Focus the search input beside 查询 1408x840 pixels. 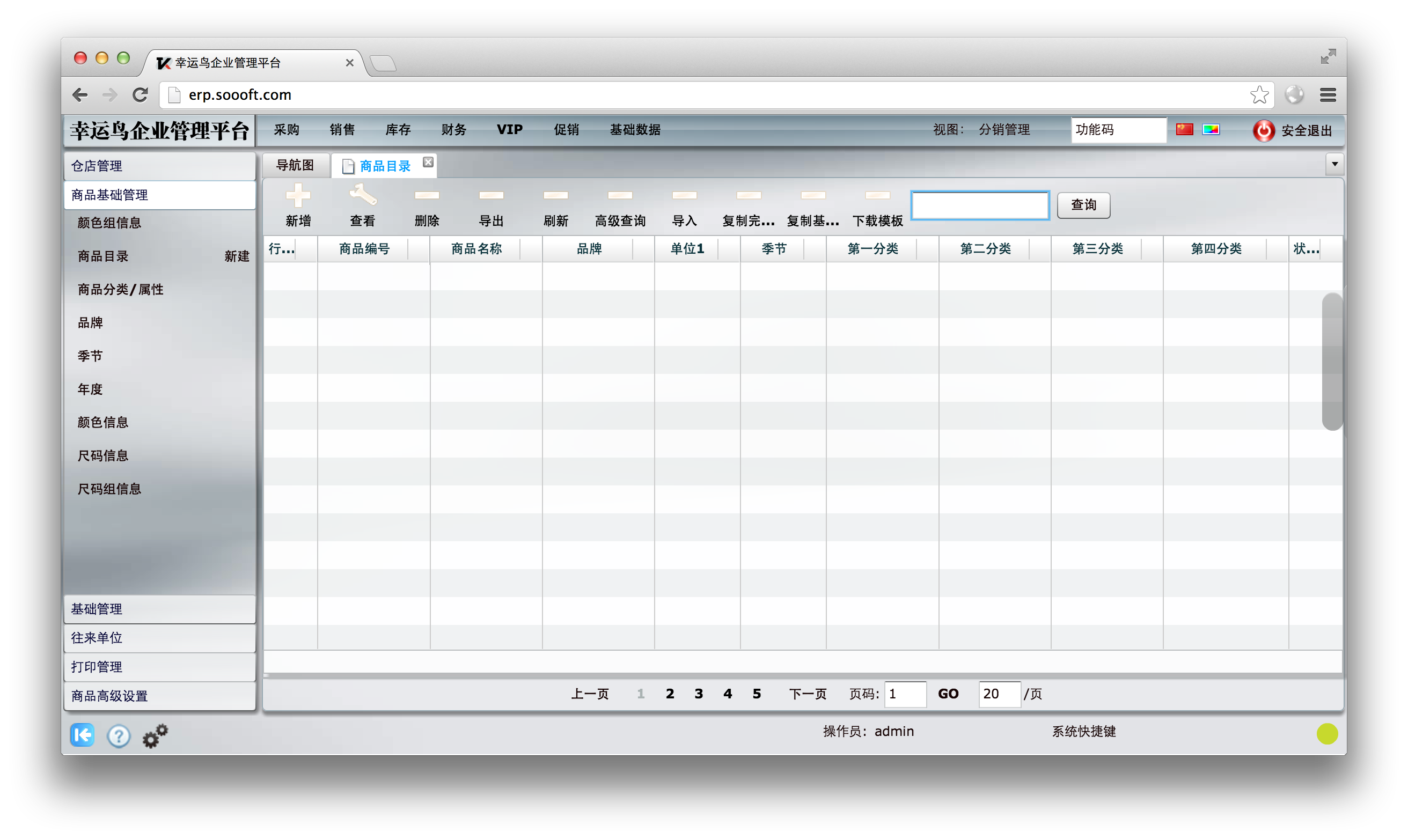tap(980, 205)
